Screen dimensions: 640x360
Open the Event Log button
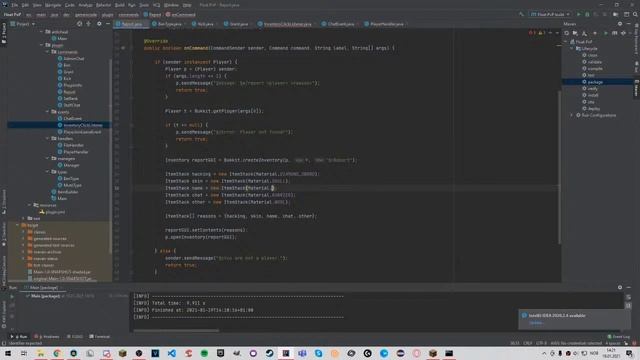(x=618, y=337)
